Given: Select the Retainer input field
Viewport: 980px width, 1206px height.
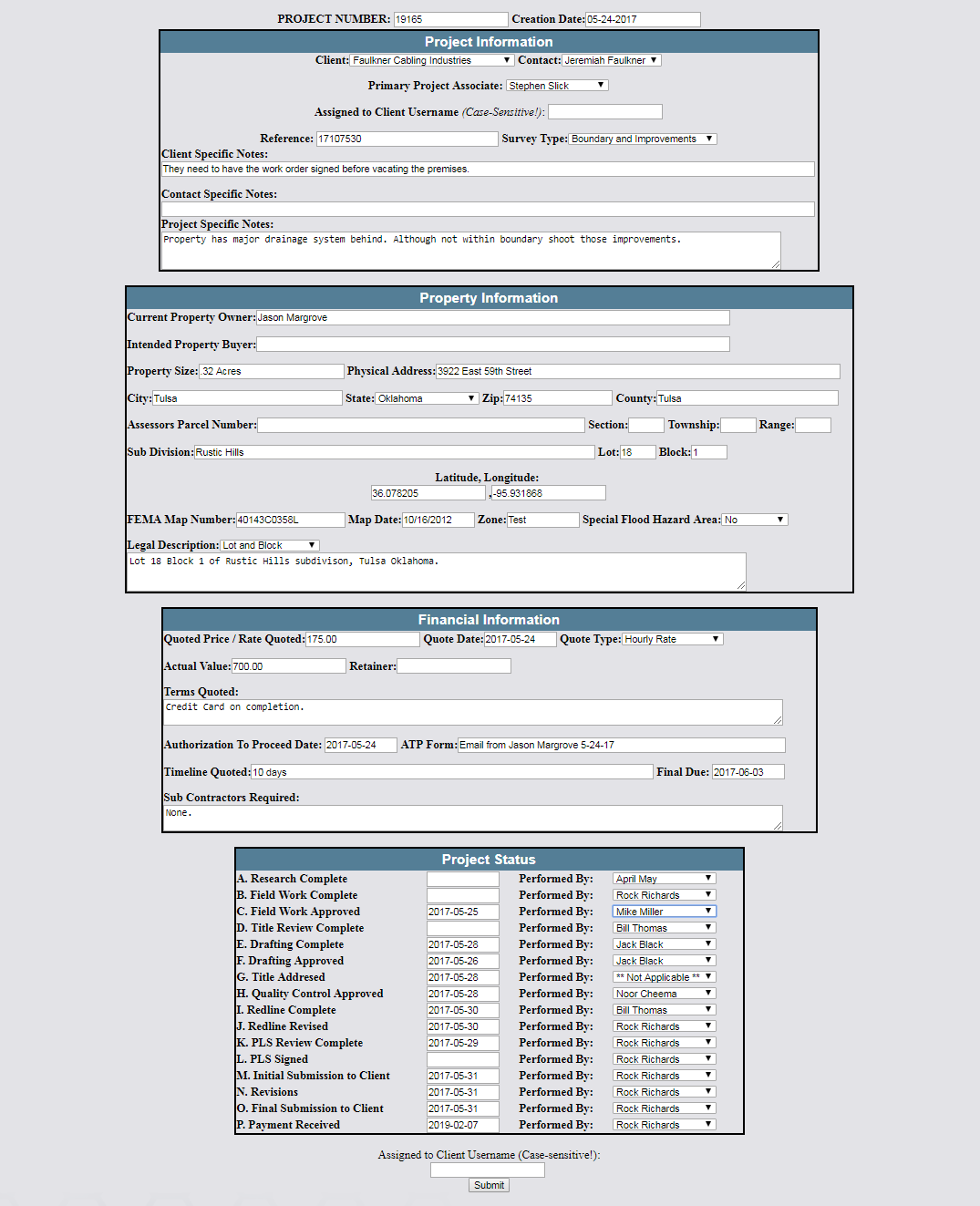Looking at the screenshot, I should click(454, 667).
